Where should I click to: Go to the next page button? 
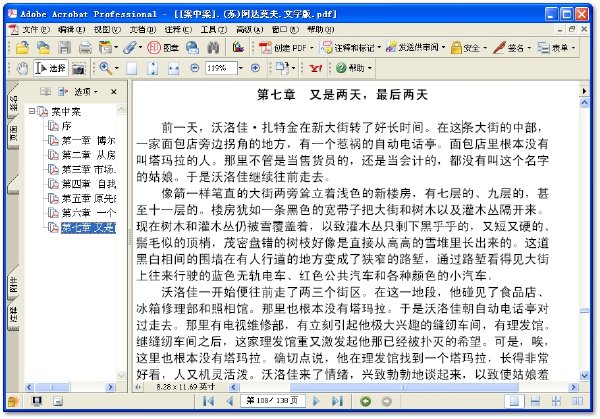pos(316,401)
